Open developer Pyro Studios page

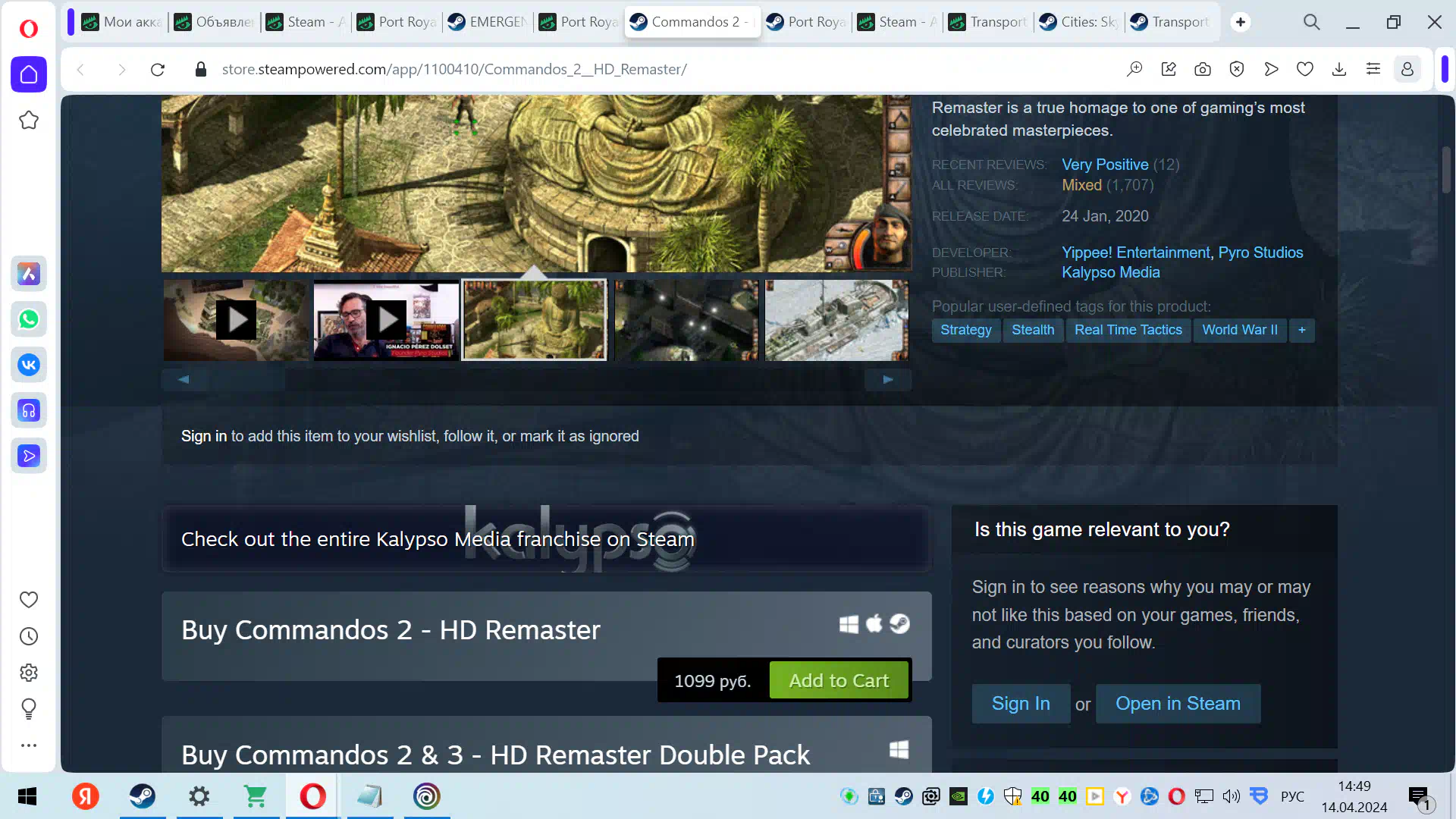click(1260, 253)
